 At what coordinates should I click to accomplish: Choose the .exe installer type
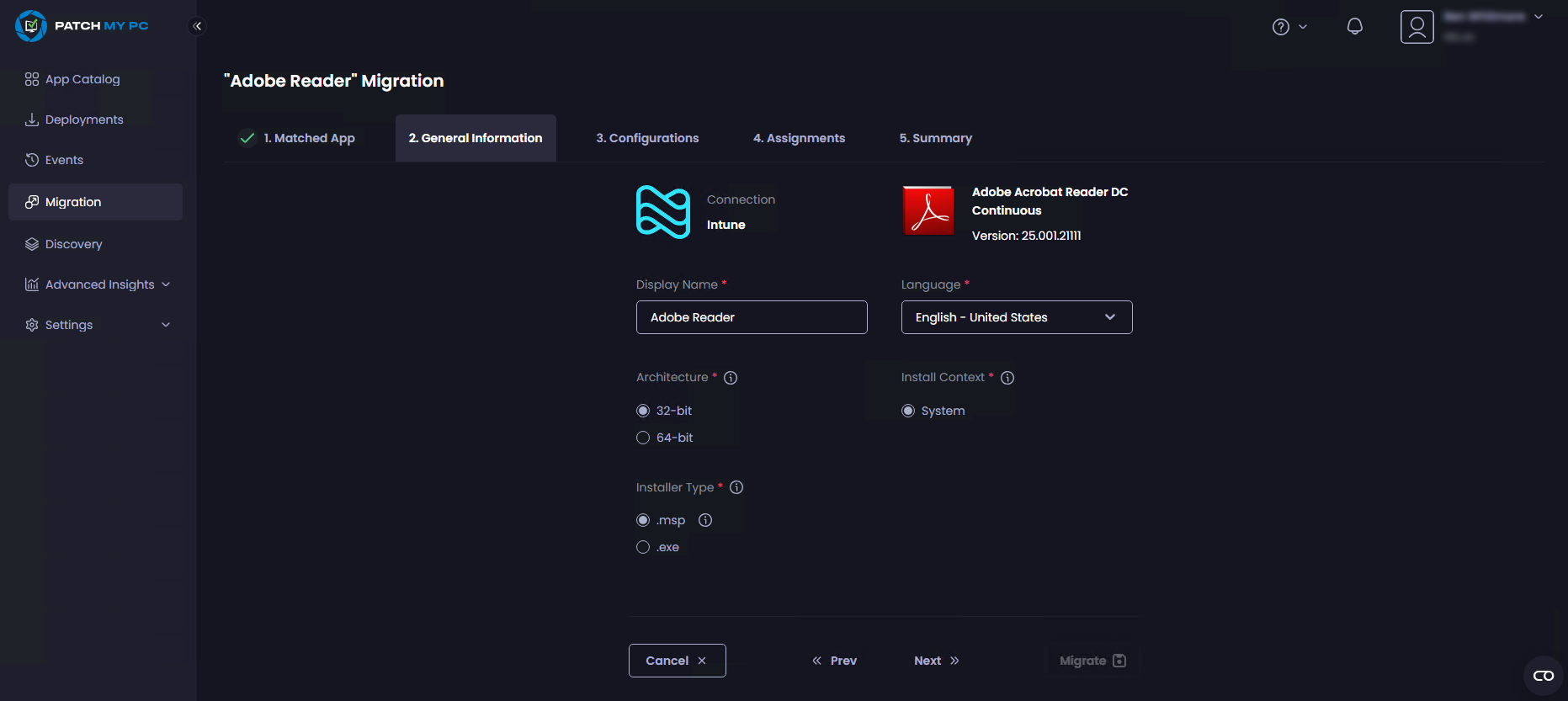point(643,547)
